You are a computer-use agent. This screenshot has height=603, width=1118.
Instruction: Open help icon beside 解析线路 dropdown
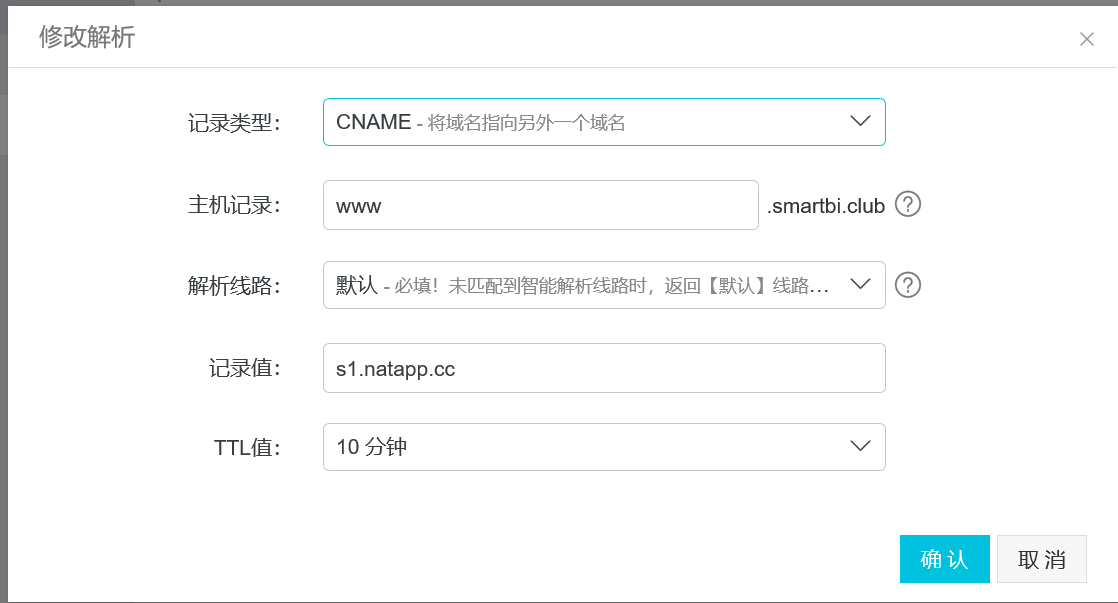click(x=908, y=285)
